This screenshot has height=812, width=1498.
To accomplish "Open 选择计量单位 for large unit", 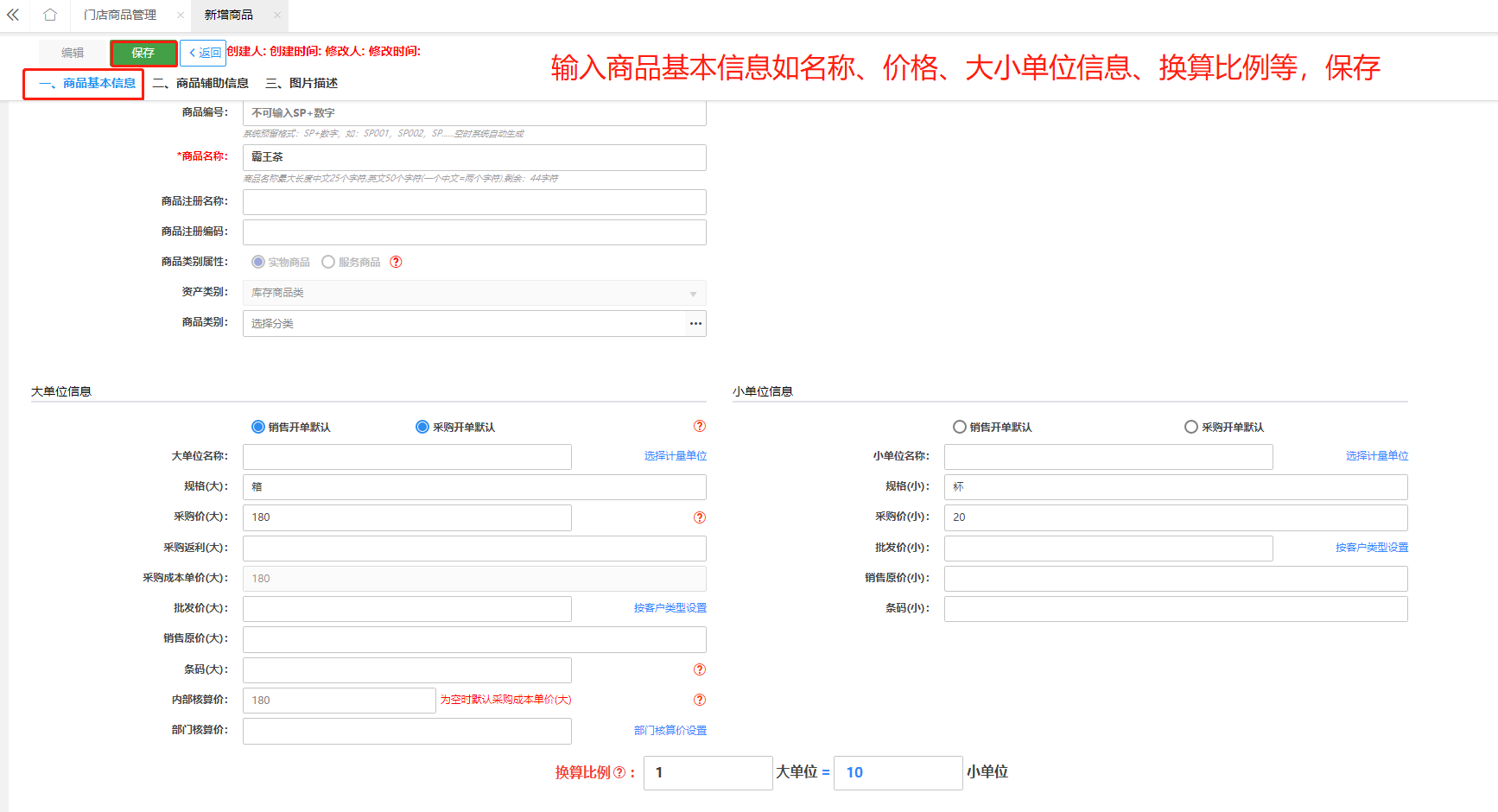I will point(675,456).
